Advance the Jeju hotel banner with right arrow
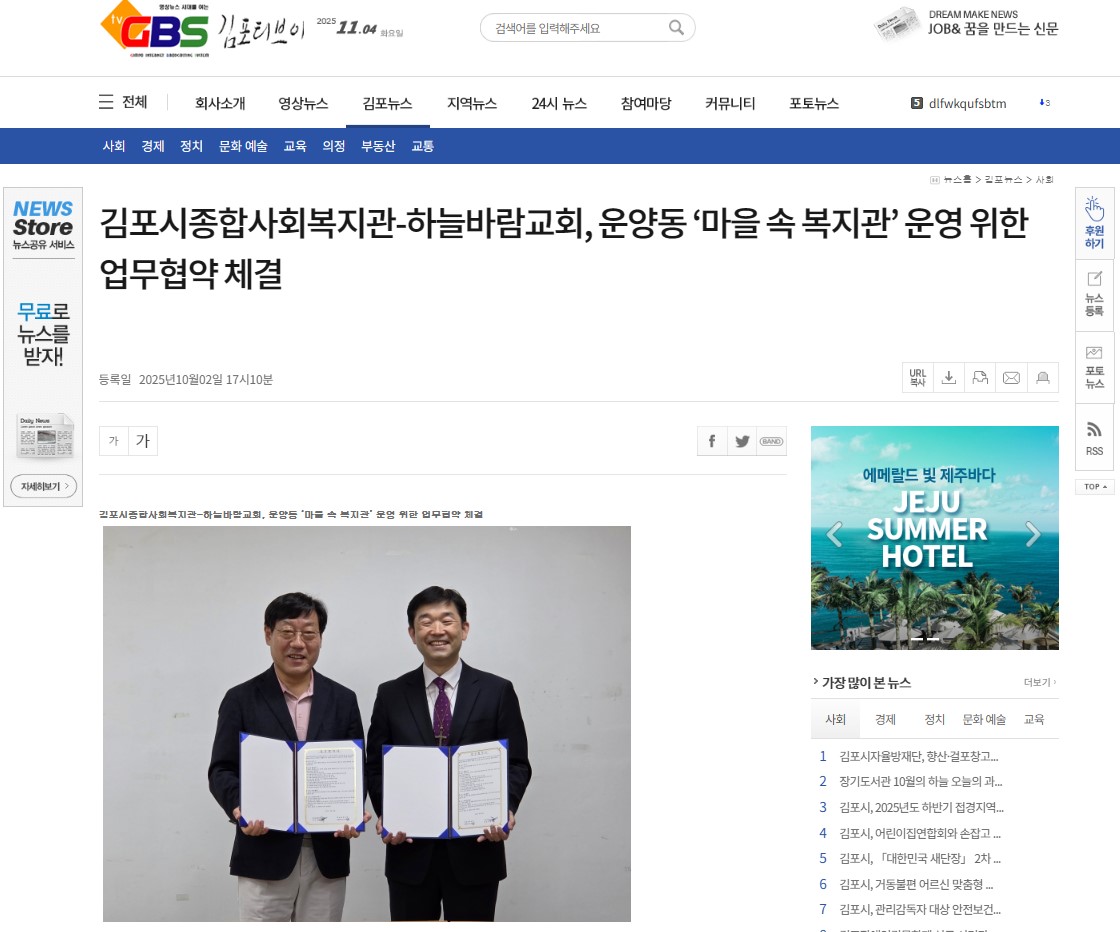 point(1033,533)
